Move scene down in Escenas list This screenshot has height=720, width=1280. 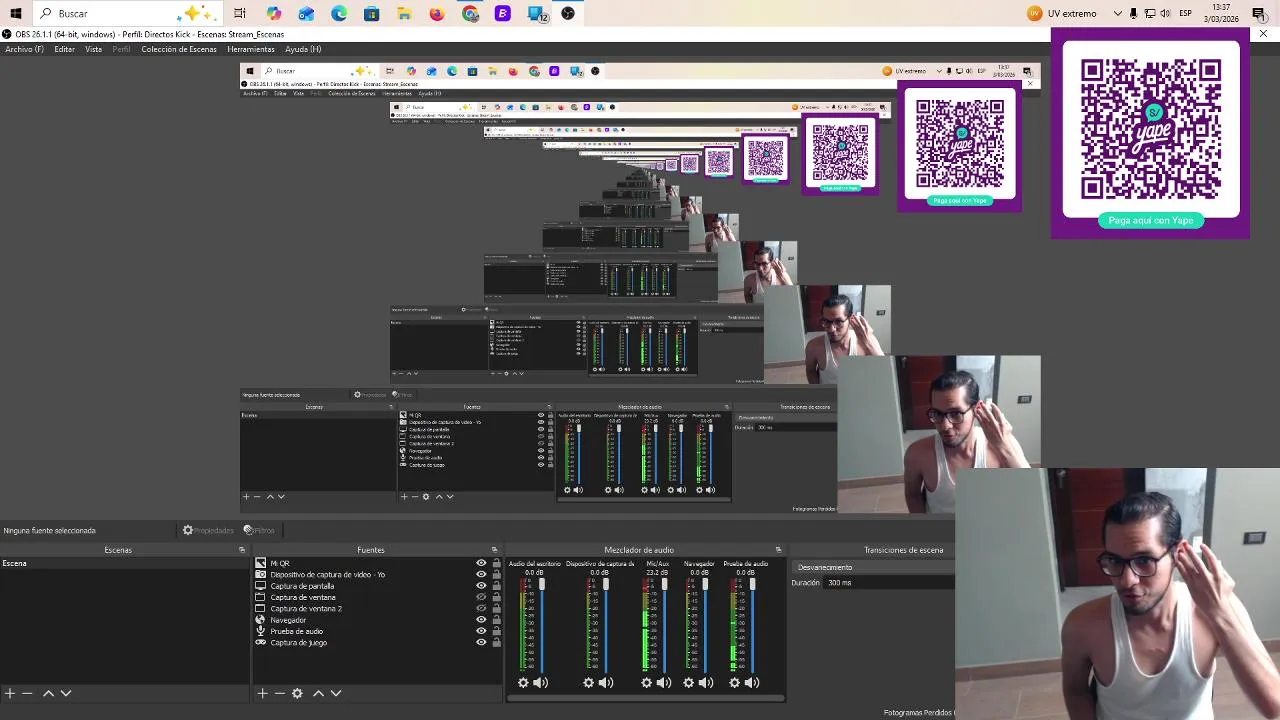point(66,693)
